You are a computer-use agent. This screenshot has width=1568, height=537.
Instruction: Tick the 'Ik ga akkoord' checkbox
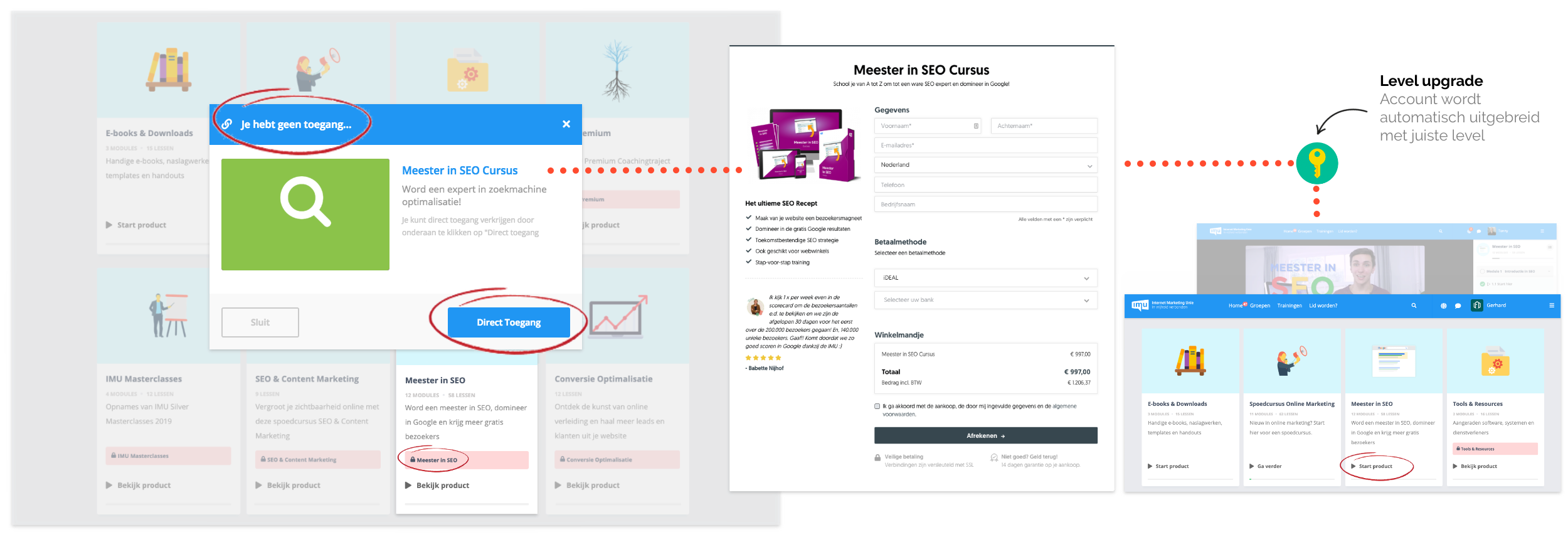pyautogui.click(x=877, y=407)
